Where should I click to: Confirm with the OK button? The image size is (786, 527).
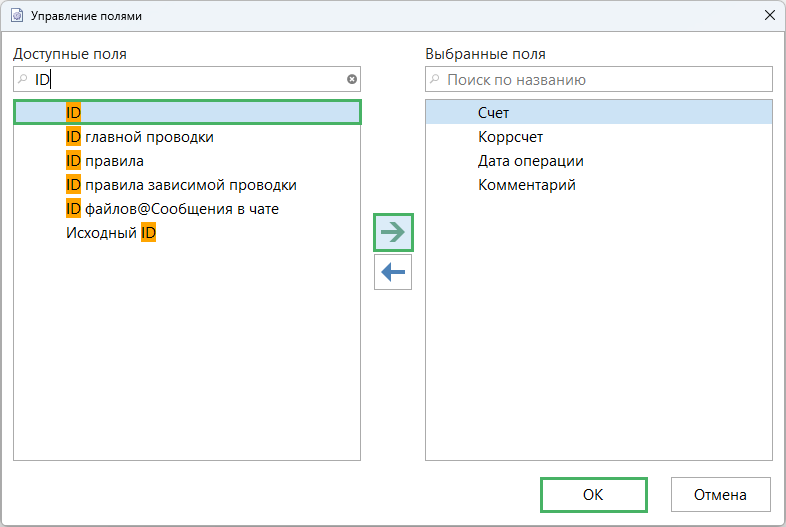[593, 494]
